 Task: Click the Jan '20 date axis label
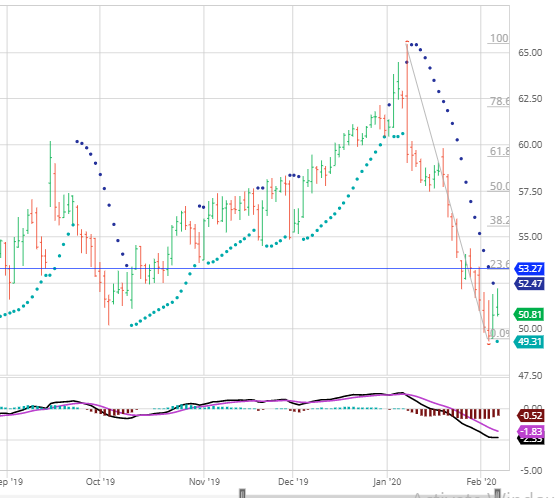pyautogui.click(x=387, y=482)
